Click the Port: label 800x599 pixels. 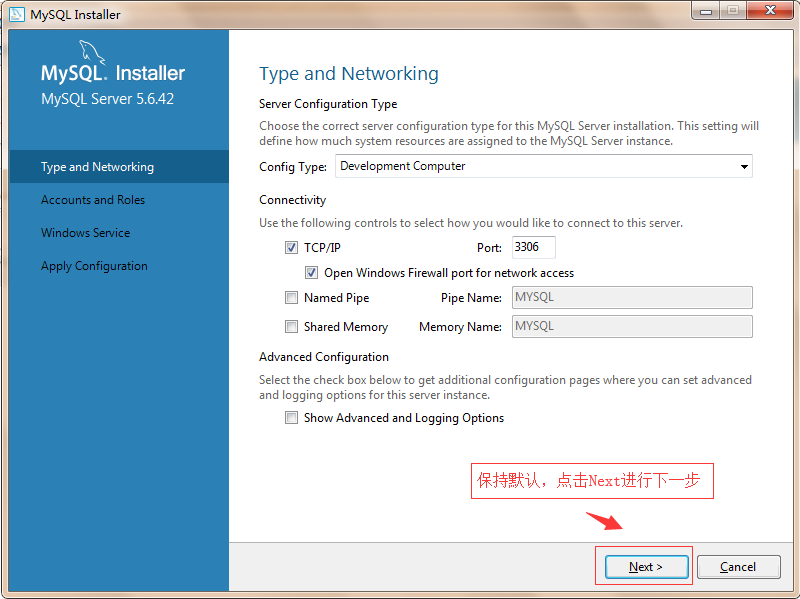[x=489, y=248]
